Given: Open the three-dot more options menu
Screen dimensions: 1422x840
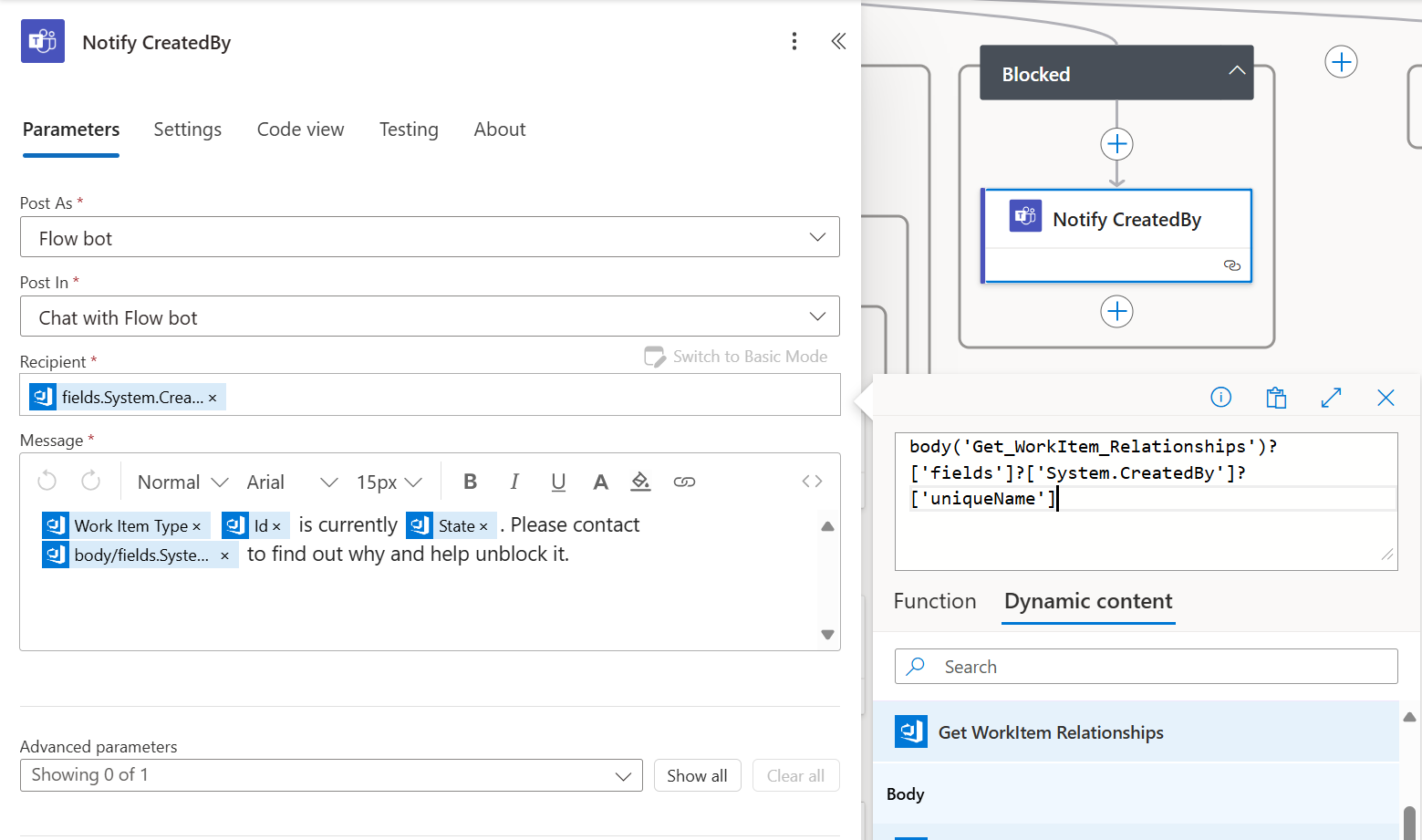Looking at the screenshot, I should pos(794,41).
